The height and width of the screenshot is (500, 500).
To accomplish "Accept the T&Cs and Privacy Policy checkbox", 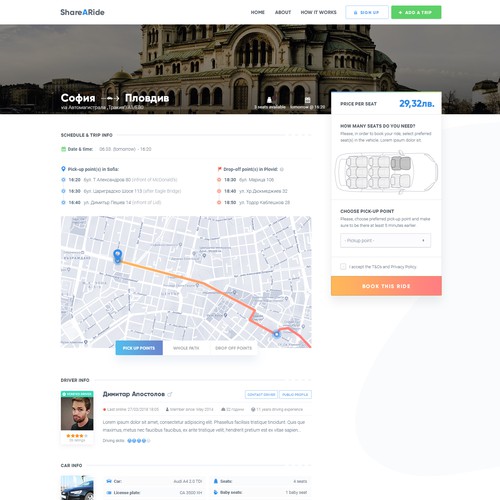I will click(343, 266).
